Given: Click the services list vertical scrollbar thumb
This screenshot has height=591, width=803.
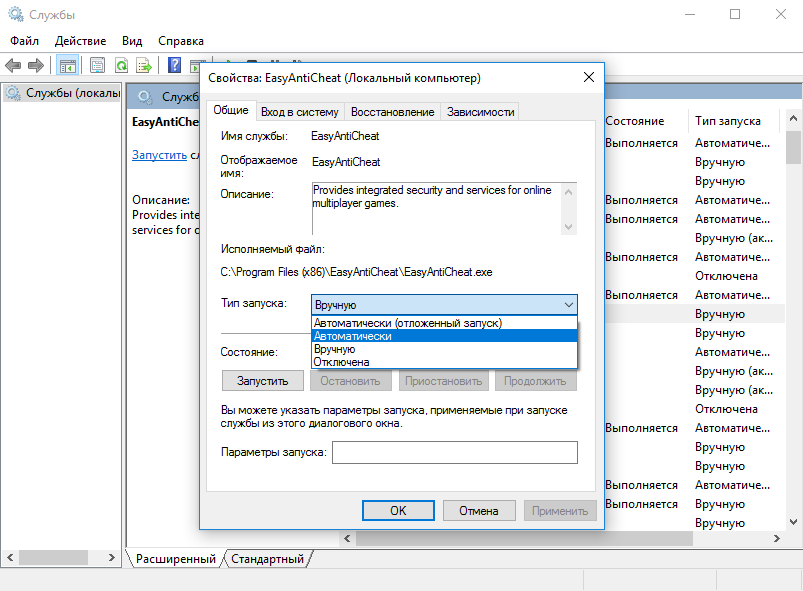Looking at the screenshot, I should click(793, 147).
